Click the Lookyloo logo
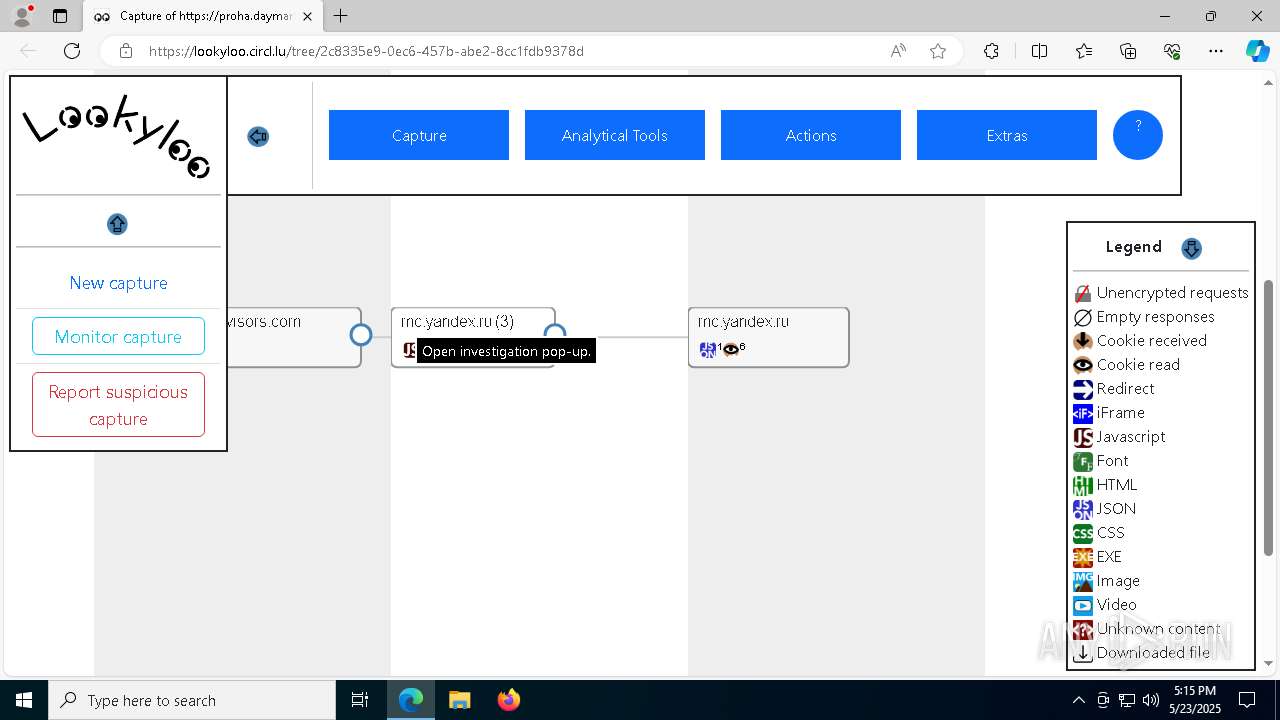Viewport: 1280px width, 720px height. click(x=117, y=136)
